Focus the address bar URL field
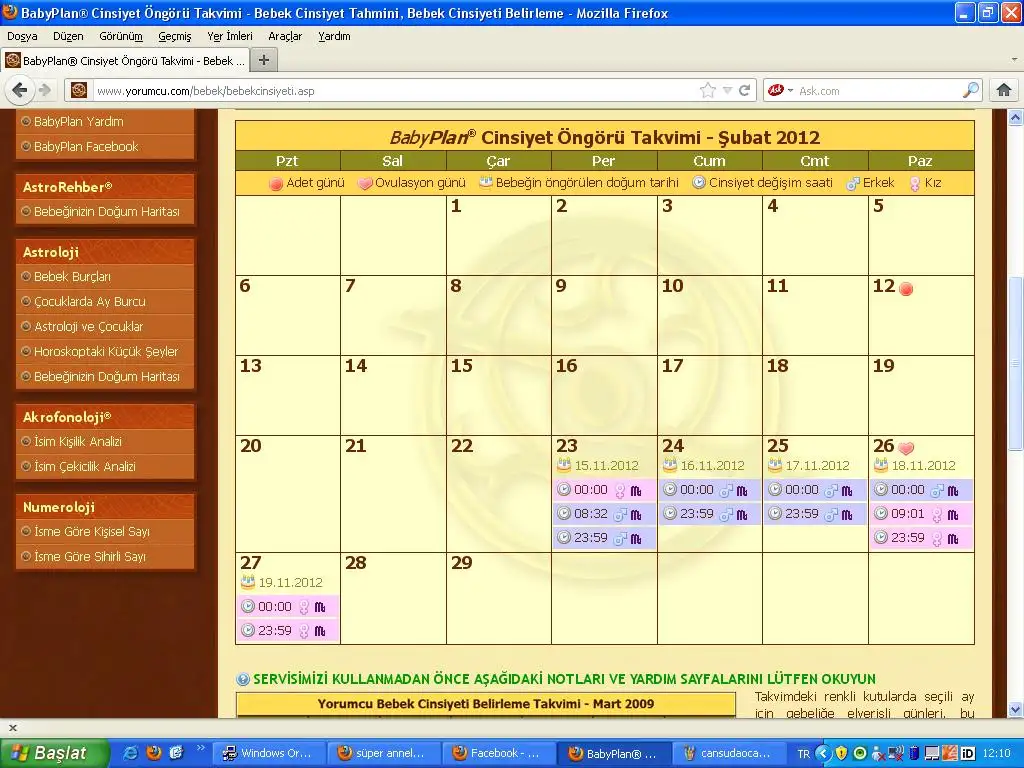 [x=392, y=91]
